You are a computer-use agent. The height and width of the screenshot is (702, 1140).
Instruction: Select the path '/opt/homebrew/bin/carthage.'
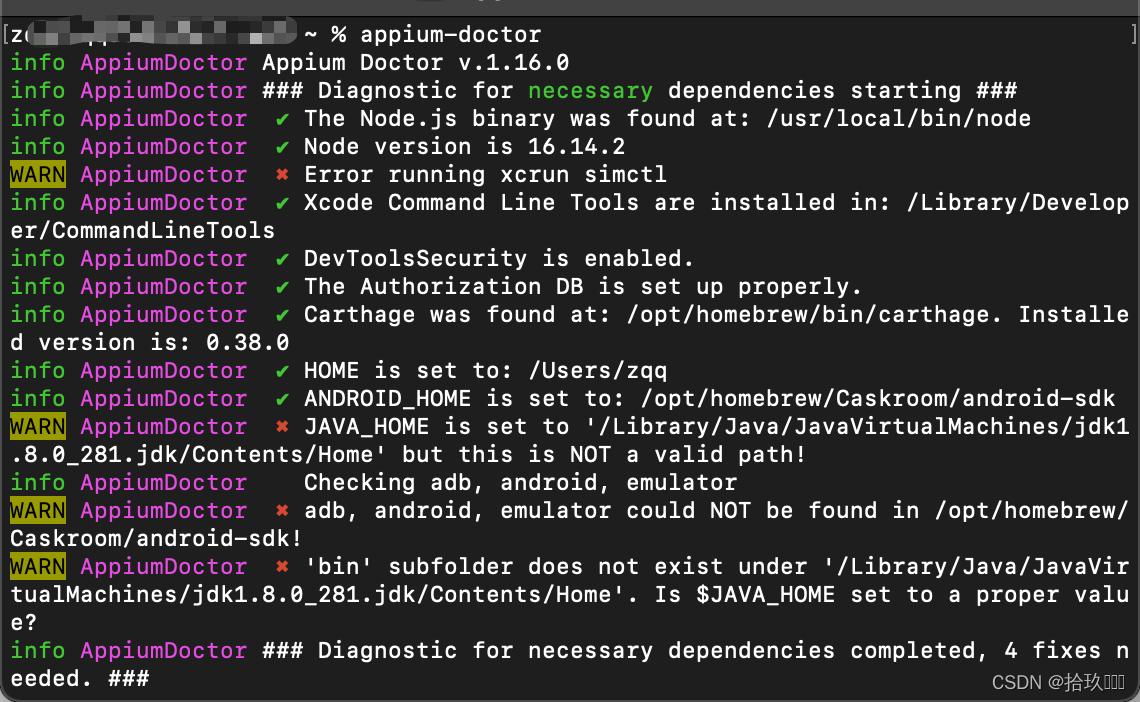tap(814, 315)
